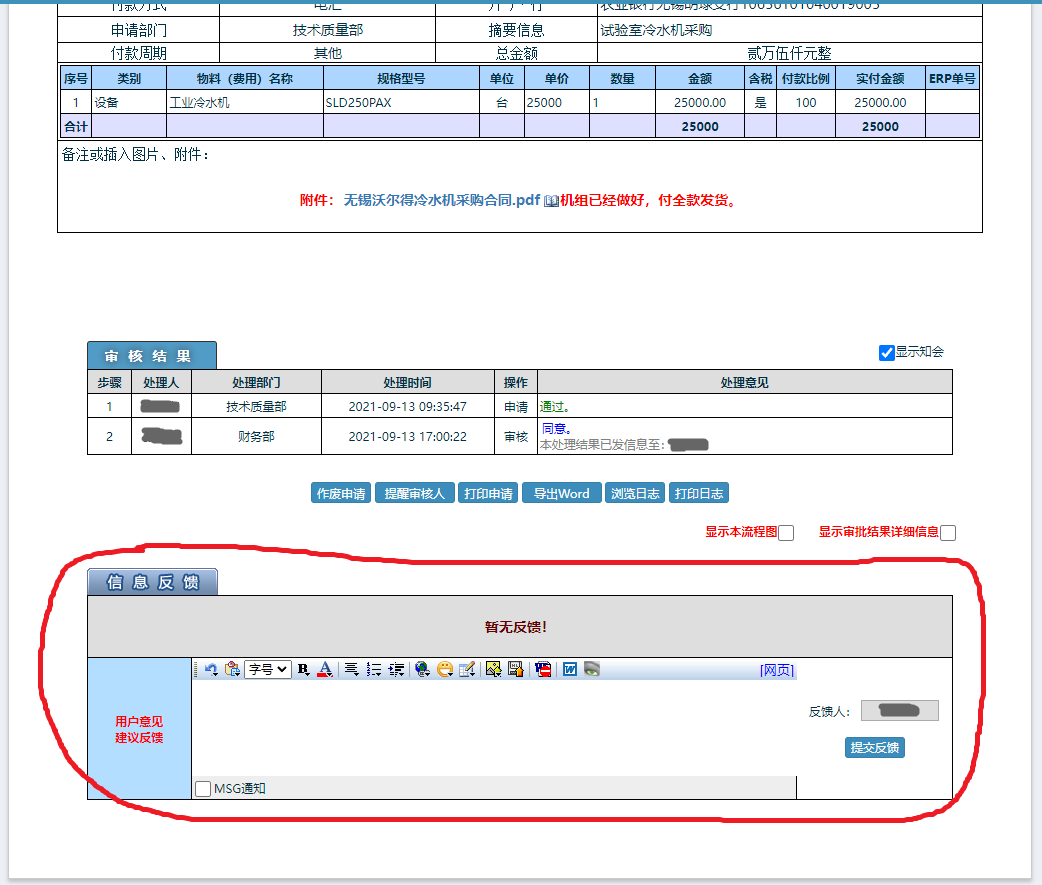
Task: Uncheck the 显示知会 checkbox
Action: coord(886,353)
